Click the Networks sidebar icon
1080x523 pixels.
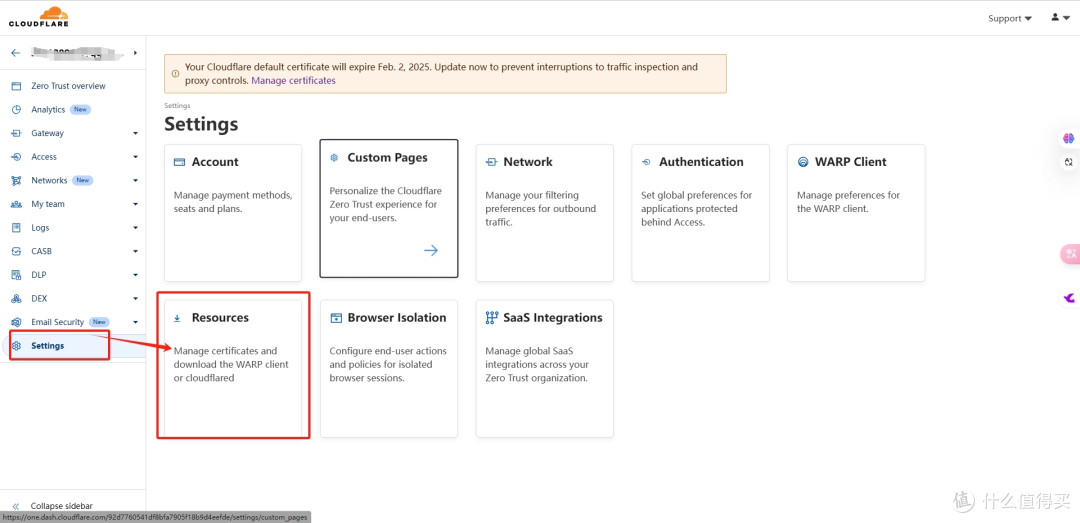[17, 181]
